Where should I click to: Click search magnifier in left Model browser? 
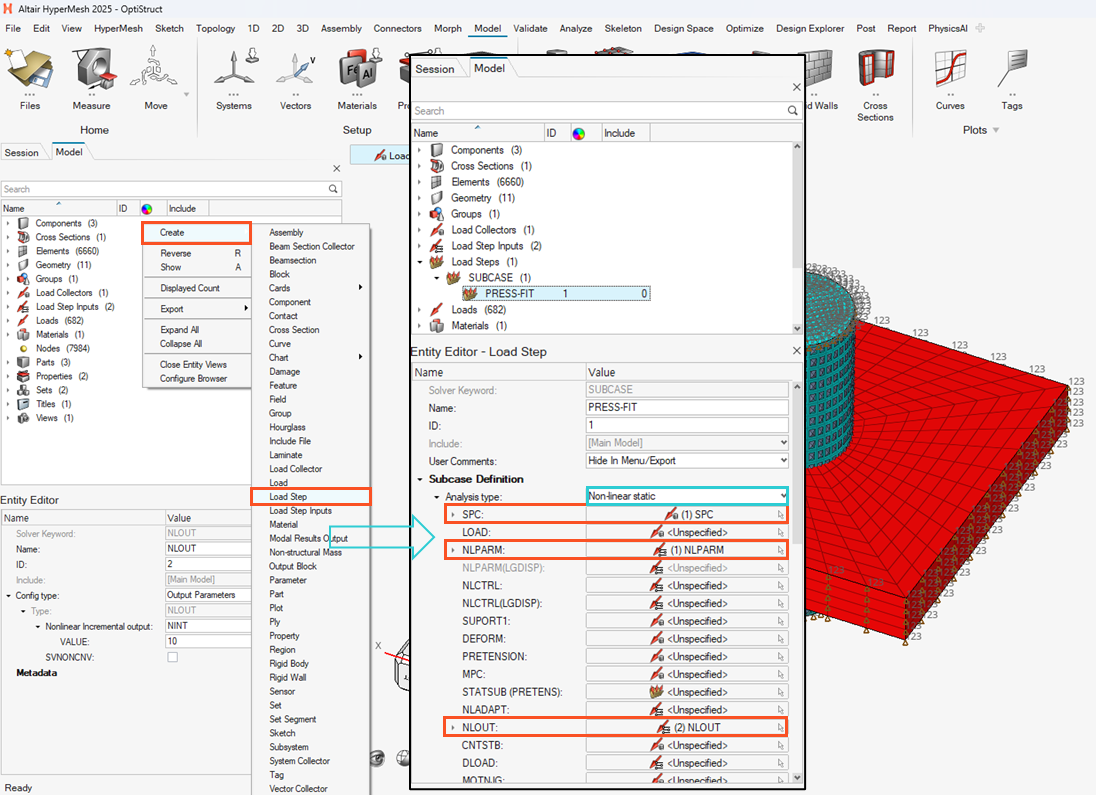[333, 189]
